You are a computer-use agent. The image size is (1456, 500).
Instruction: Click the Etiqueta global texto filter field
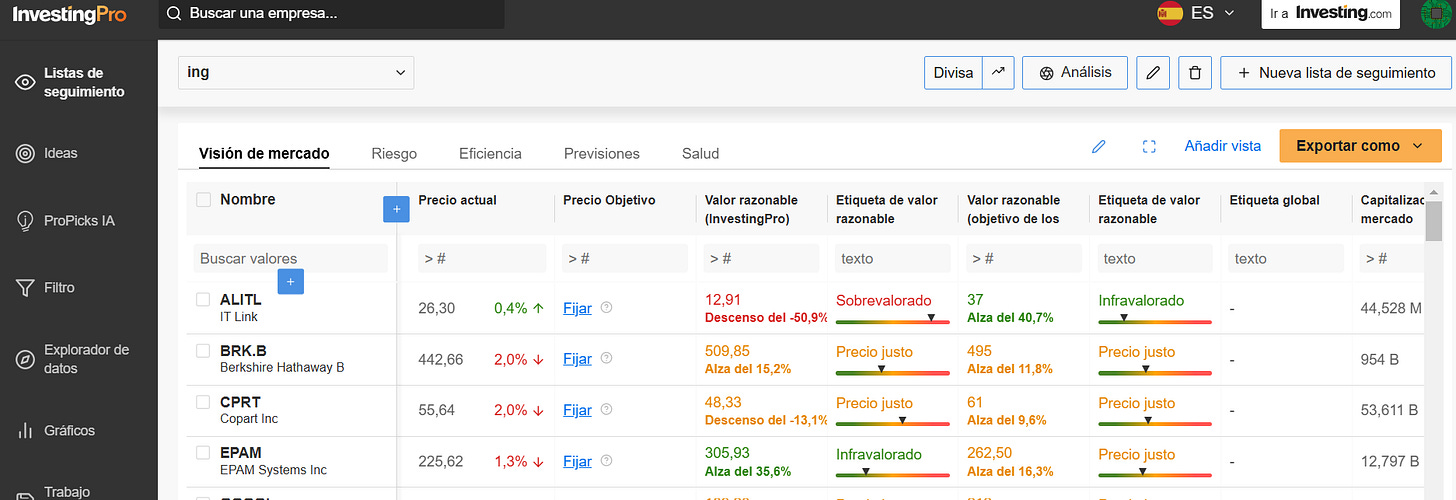pyautogui.click(x=1285, y=258)
